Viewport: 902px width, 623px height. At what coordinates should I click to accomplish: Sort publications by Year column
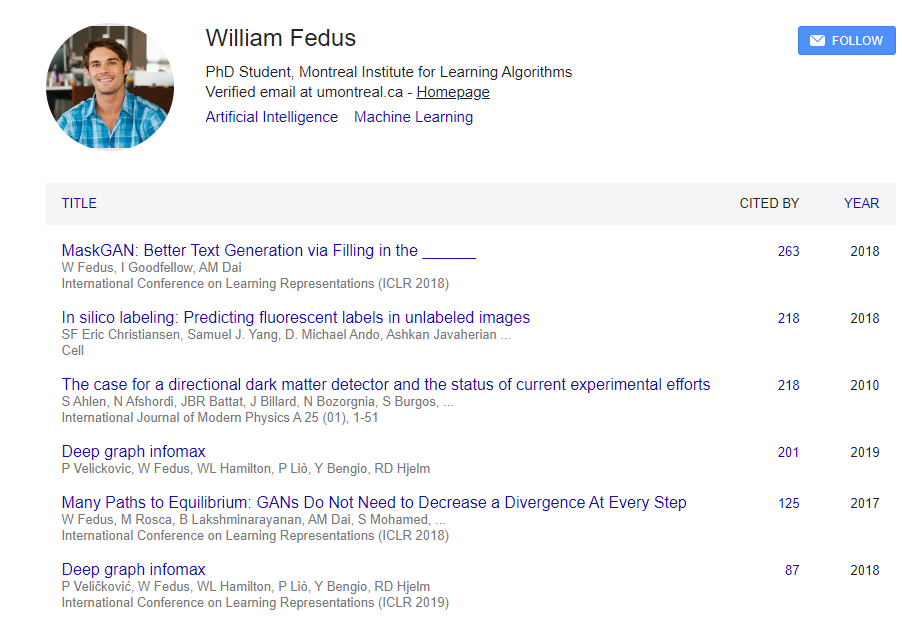861,203
